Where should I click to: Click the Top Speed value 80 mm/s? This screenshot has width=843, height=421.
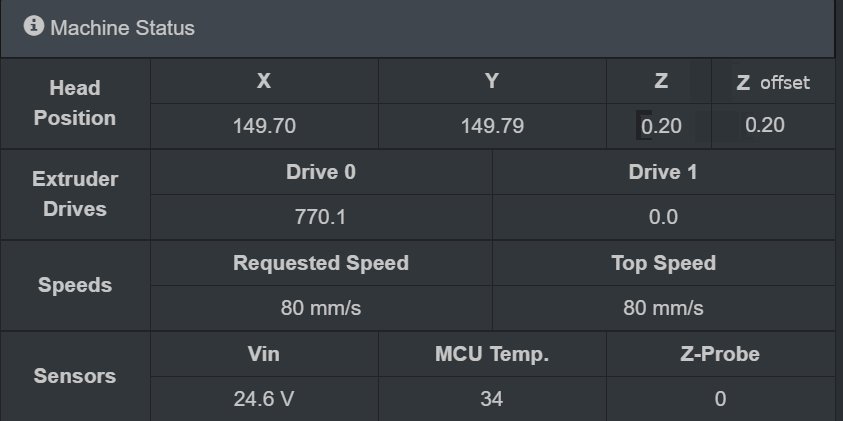(663, 308)
